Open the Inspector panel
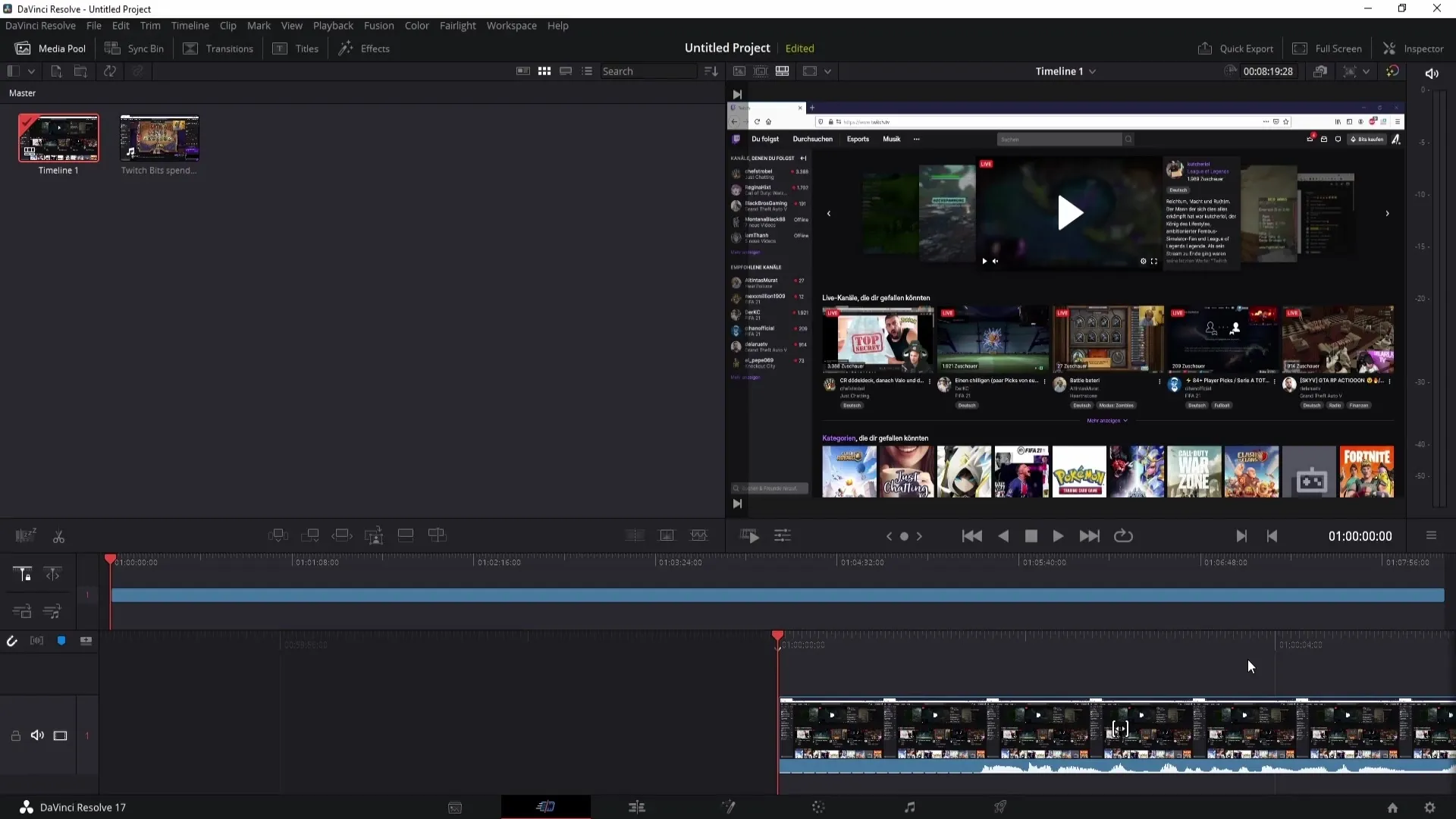The height and width of the screenshot is (819, 1456). 1414,49
